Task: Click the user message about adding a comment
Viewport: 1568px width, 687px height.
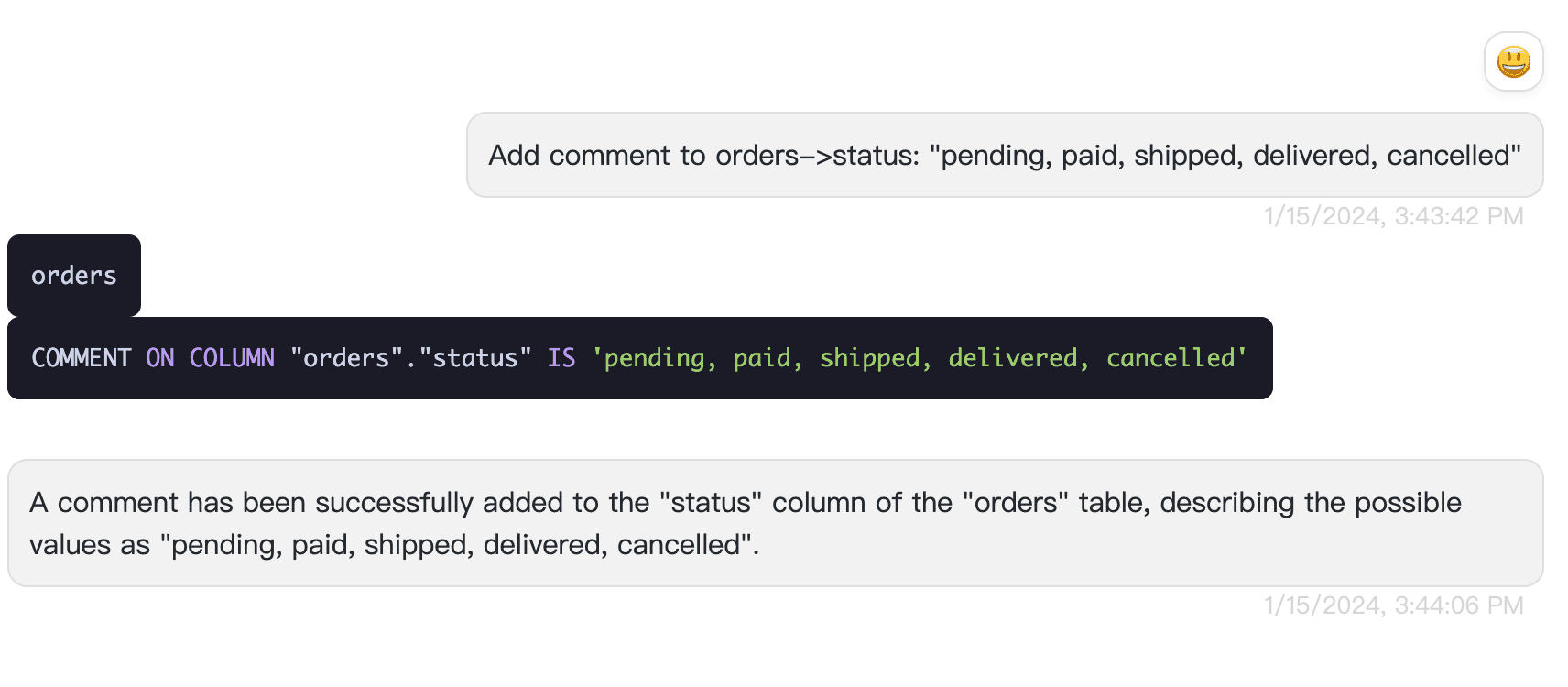Action: point(1004,156)
